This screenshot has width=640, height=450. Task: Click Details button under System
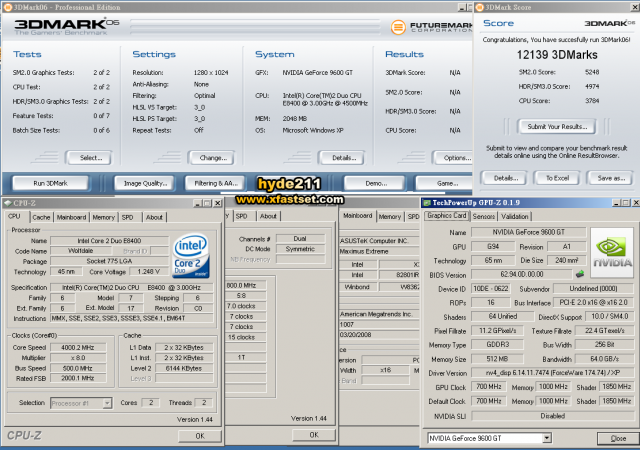tap(344, 158)
